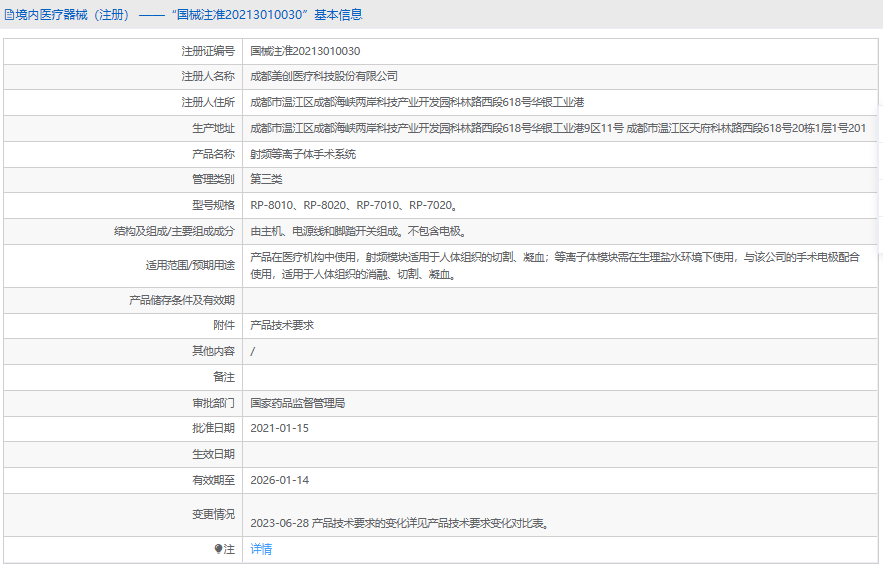Click the 变更情况 row label
Viewport: 883px width, 570px height.
pyautogui.click(x=213, y=514)
